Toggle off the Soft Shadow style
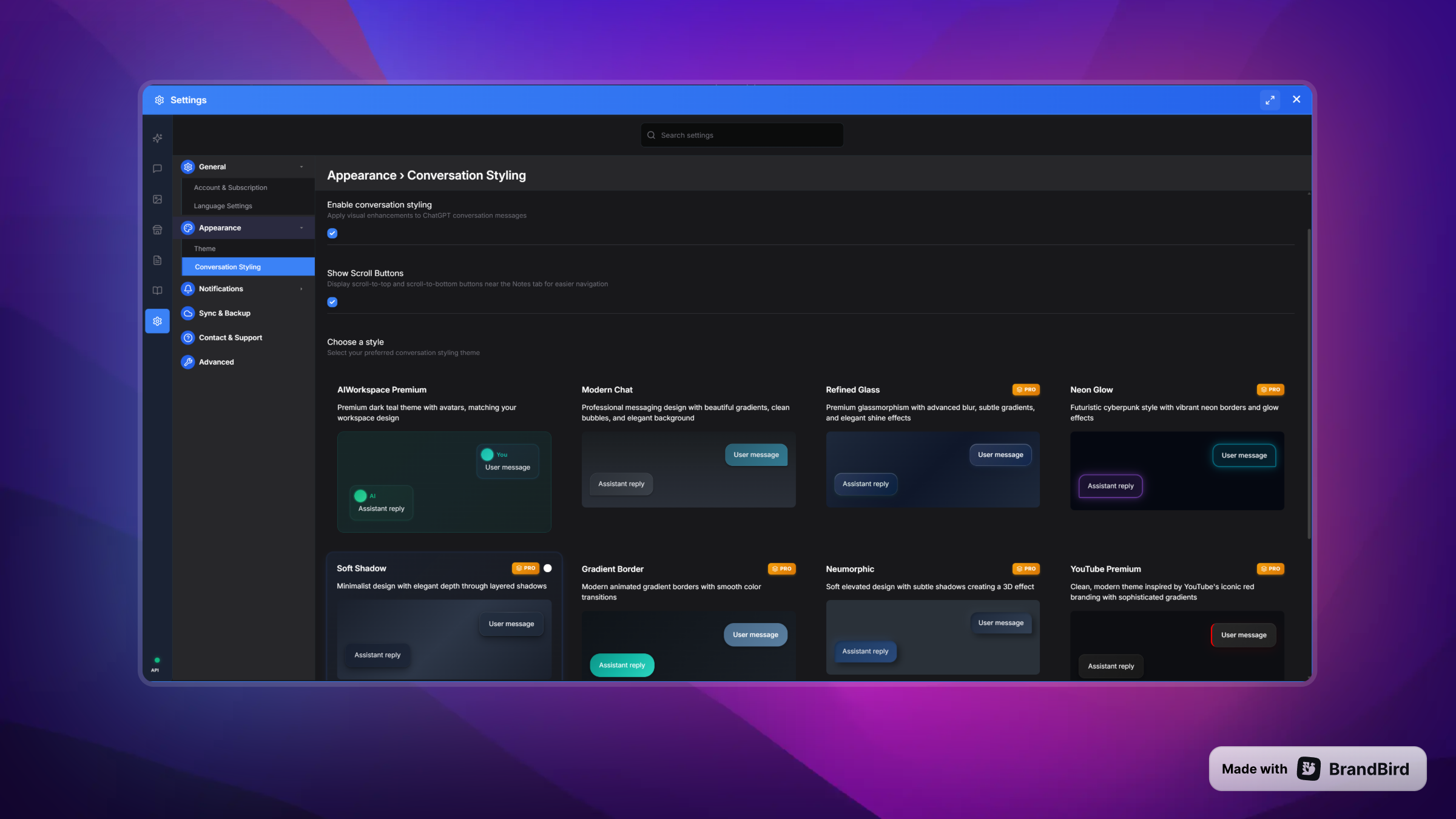This screenshot has height=819, width=1456. tap(547, 568)
